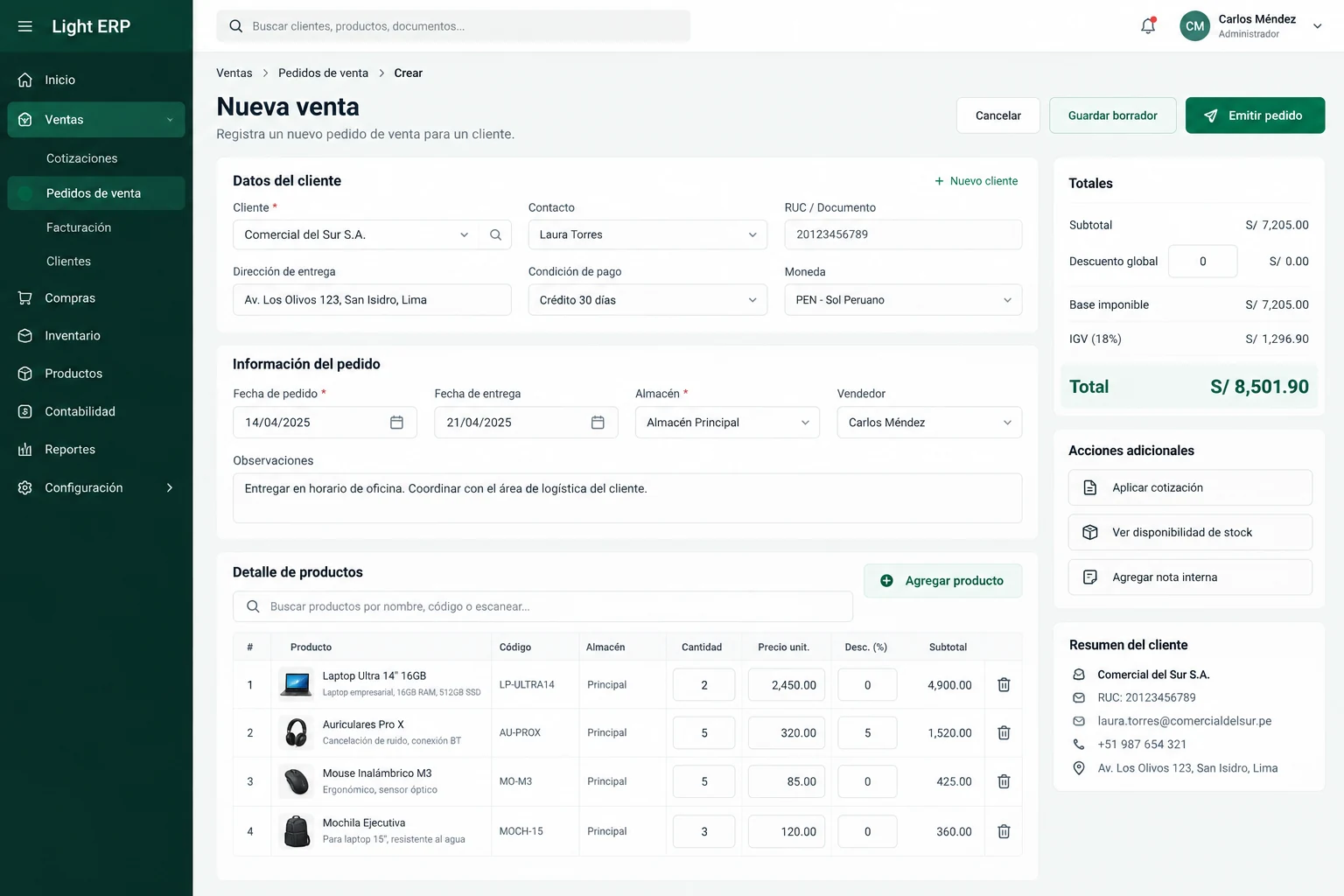Click the product search field
1344x896 pixels.
pos(542,606)
